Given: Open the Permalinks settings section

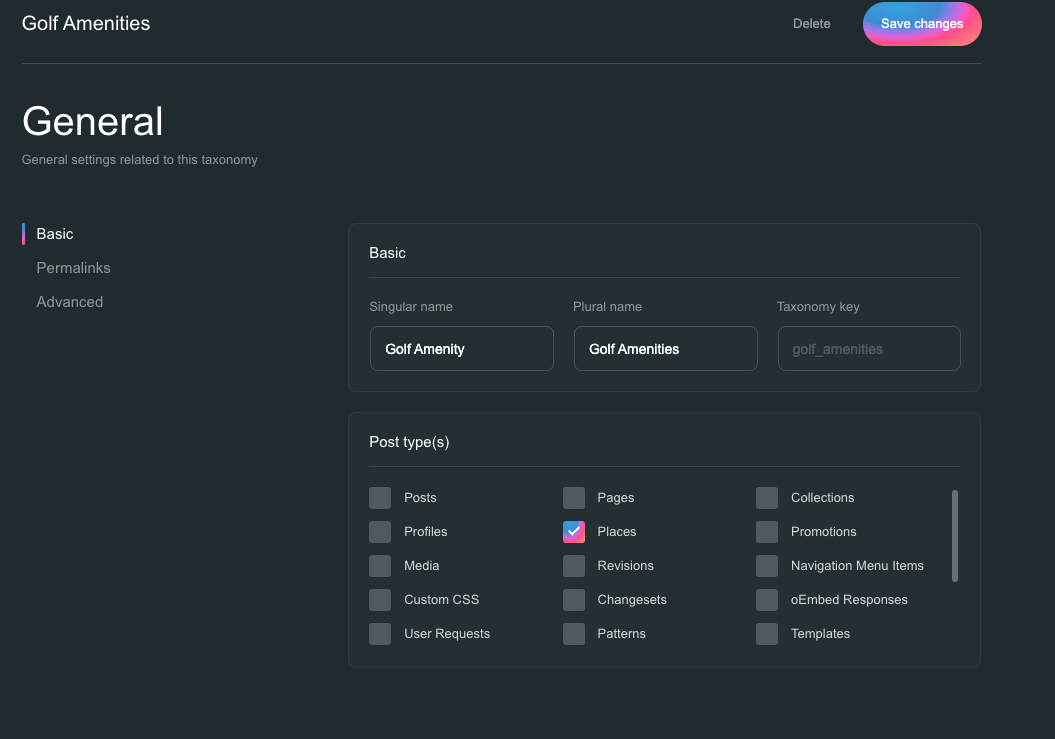Looking at the screenshot, I should click(73, 268).
